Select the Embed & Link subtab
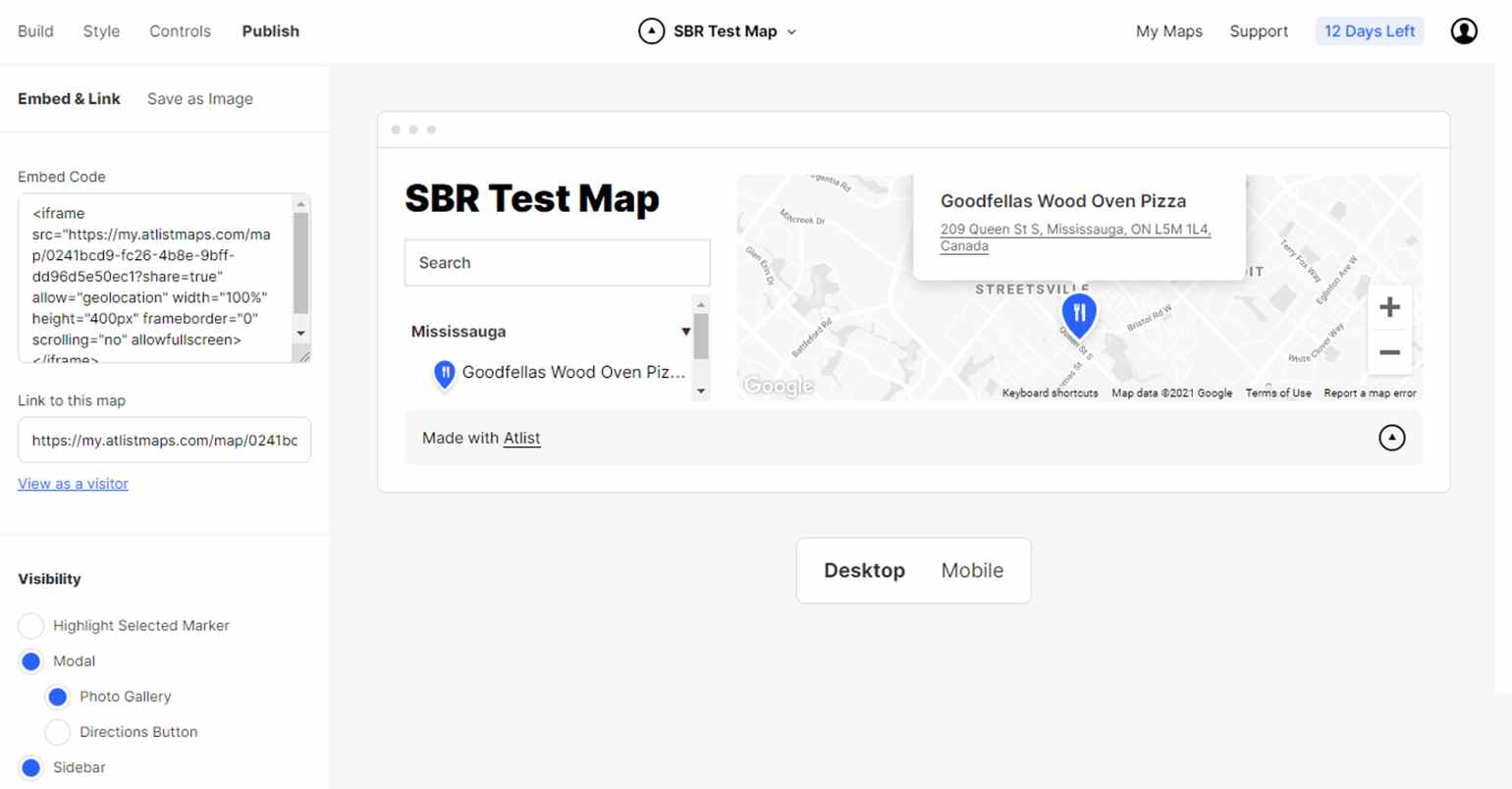 click(x=69, y=99)
